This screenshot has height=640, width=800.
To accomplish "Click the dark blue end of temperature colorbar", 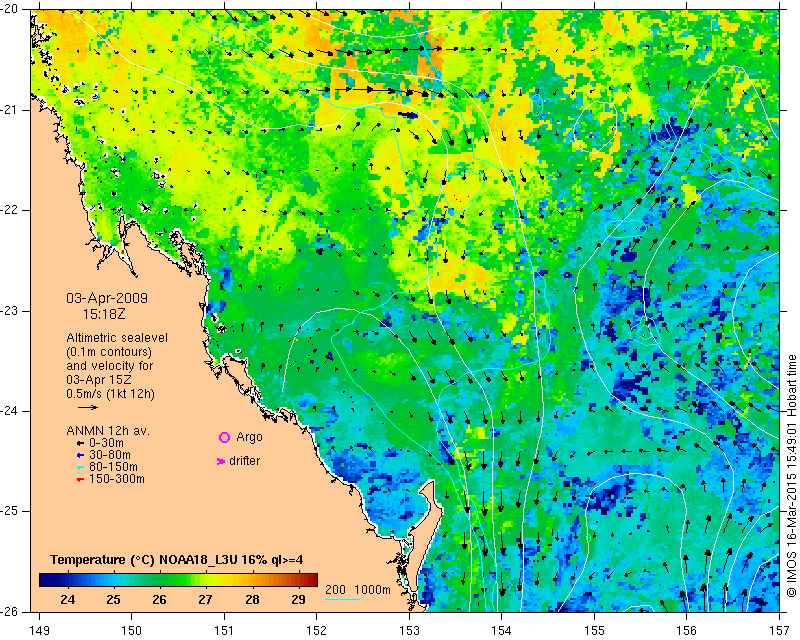I will click(x=45, y=579).
